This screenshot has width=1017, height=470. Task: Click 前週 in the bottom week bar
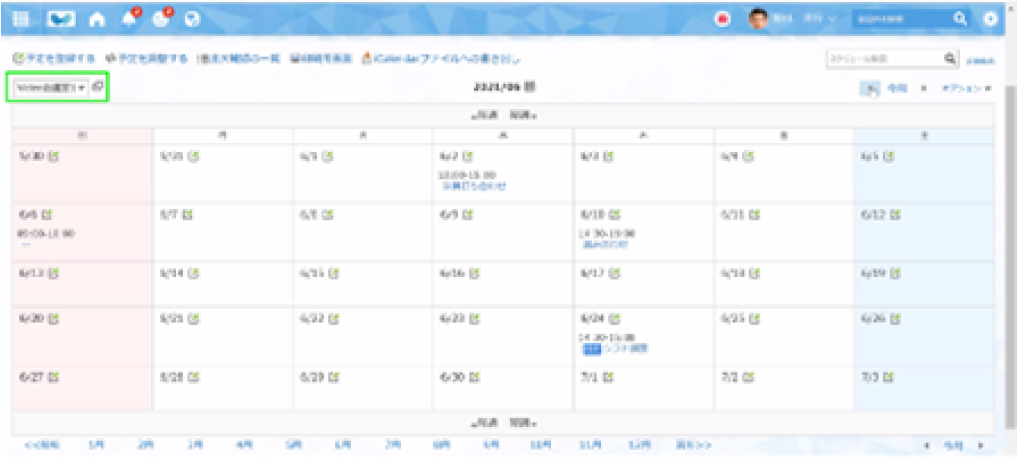pyautogui.click(x=484, y=424)
